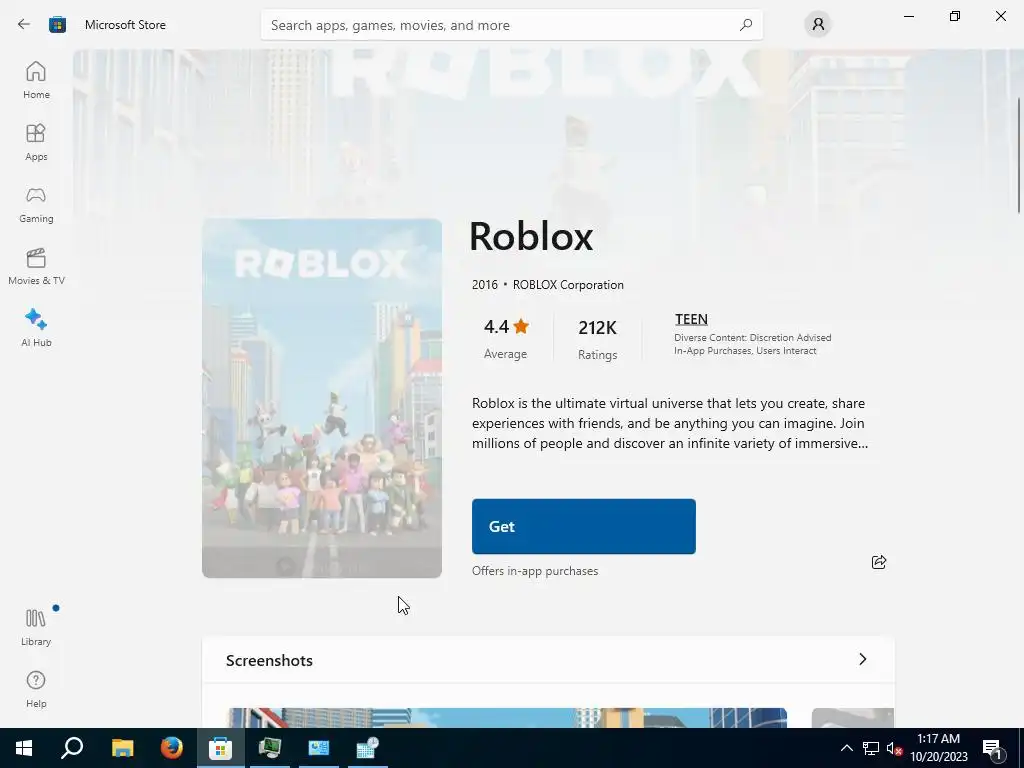Screen dimensions: 1024x768
Task: Open Library in sidebar
Action: (36, 627)
